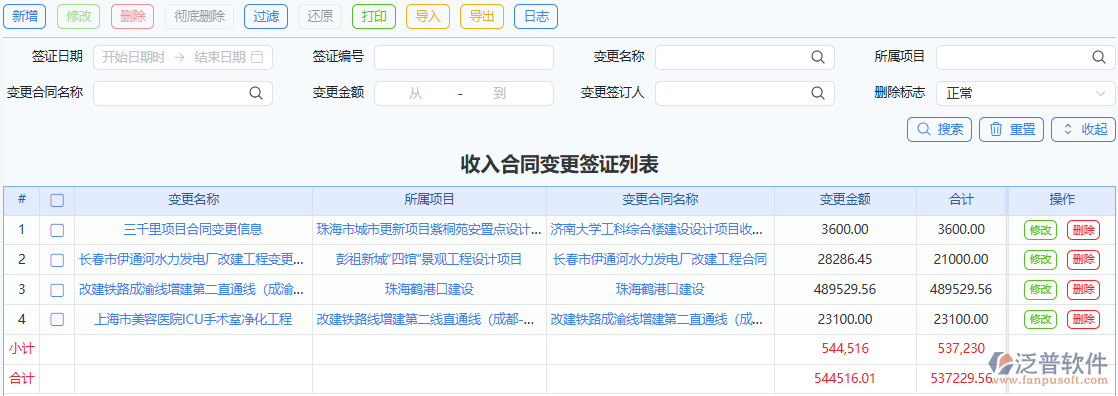Click the 搜索 search button

(940, 129)
